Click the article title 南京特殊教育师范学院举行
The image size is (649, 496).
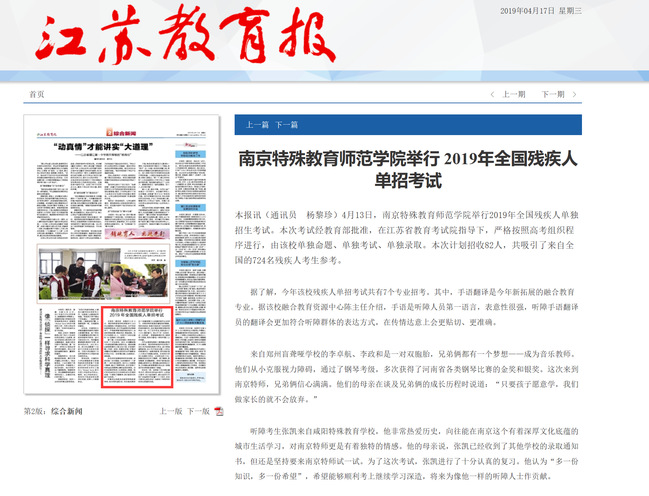click(408, 169)
